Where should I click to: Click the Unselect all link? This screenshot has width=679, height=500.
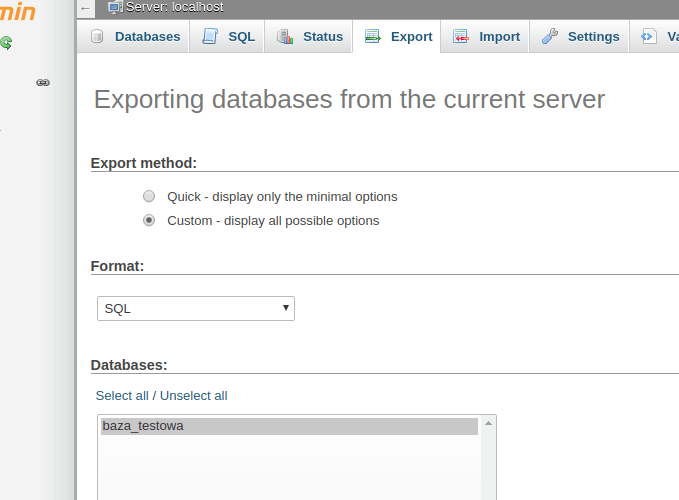pyautogui.click(x=194, y=396)
